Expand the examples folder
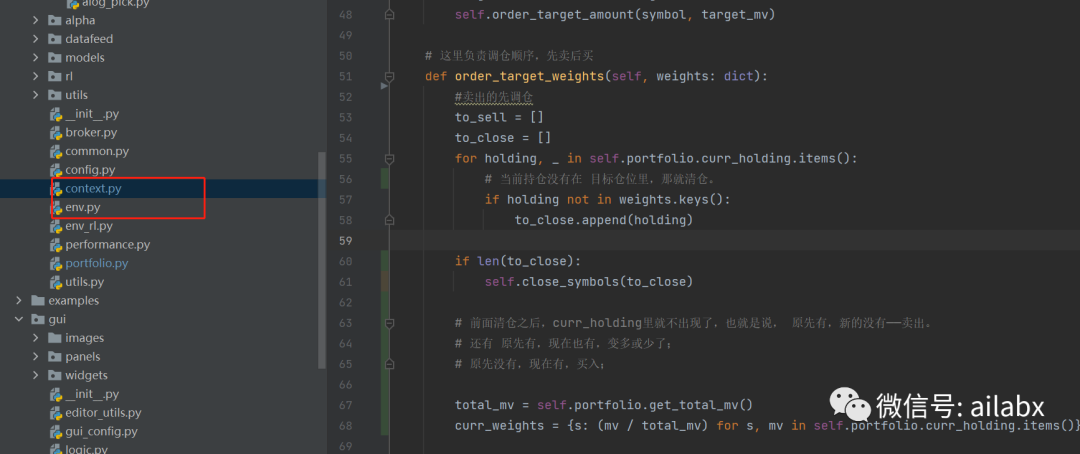Screen dimensions: 1080x454 pos(19,300)
